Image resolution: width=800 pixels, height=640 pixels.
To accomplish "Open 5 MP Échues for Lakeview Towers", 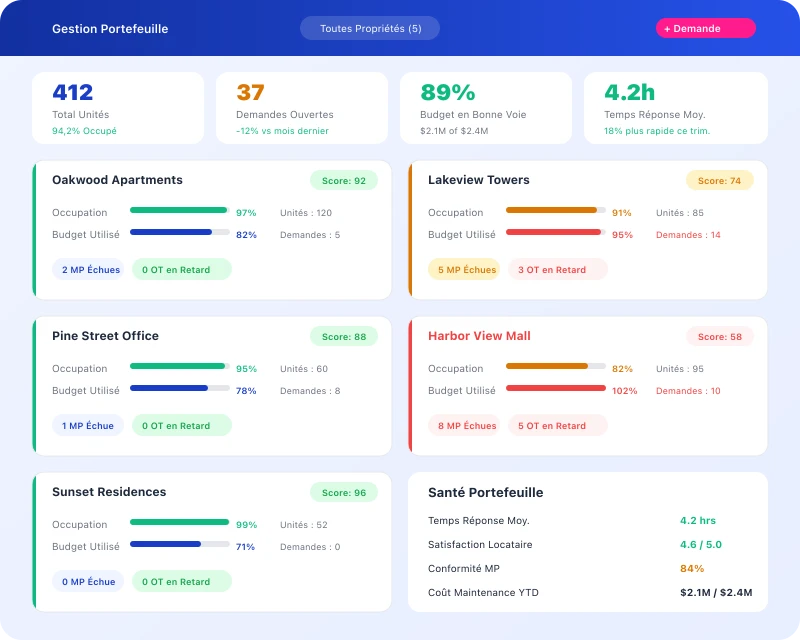I will click(464, 269).
